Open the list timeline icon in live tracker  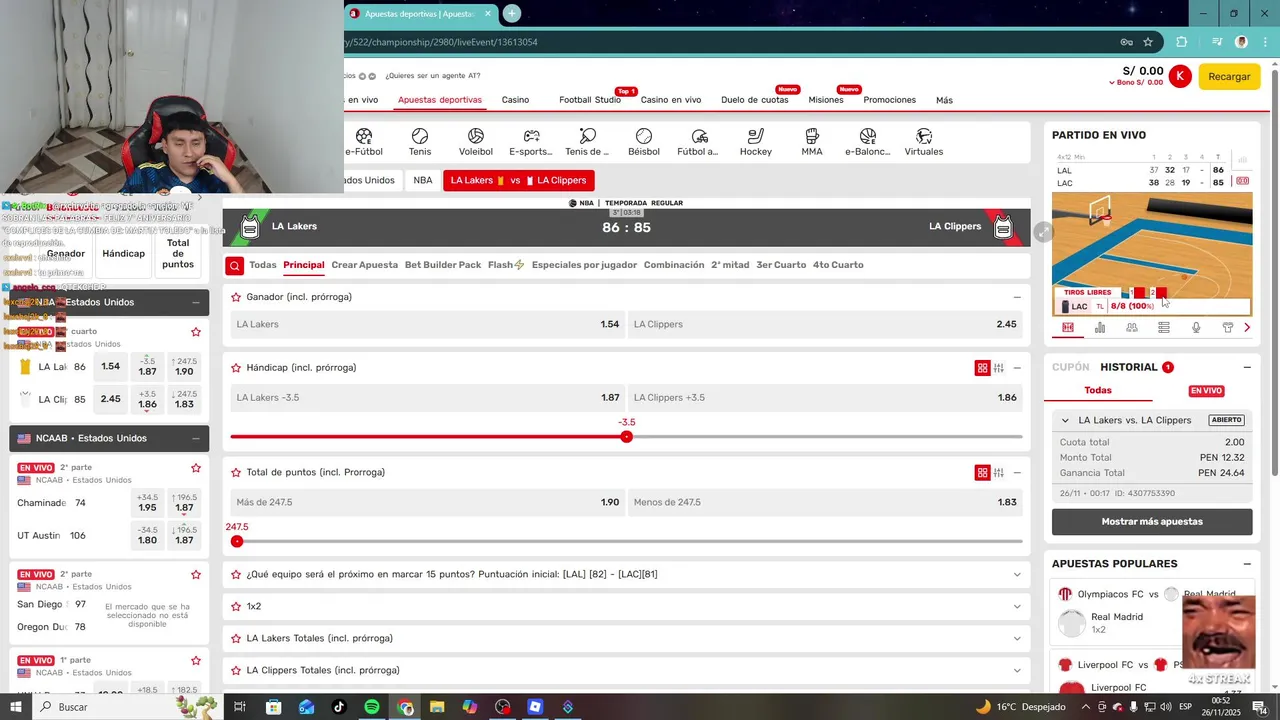click(1164, 327)
